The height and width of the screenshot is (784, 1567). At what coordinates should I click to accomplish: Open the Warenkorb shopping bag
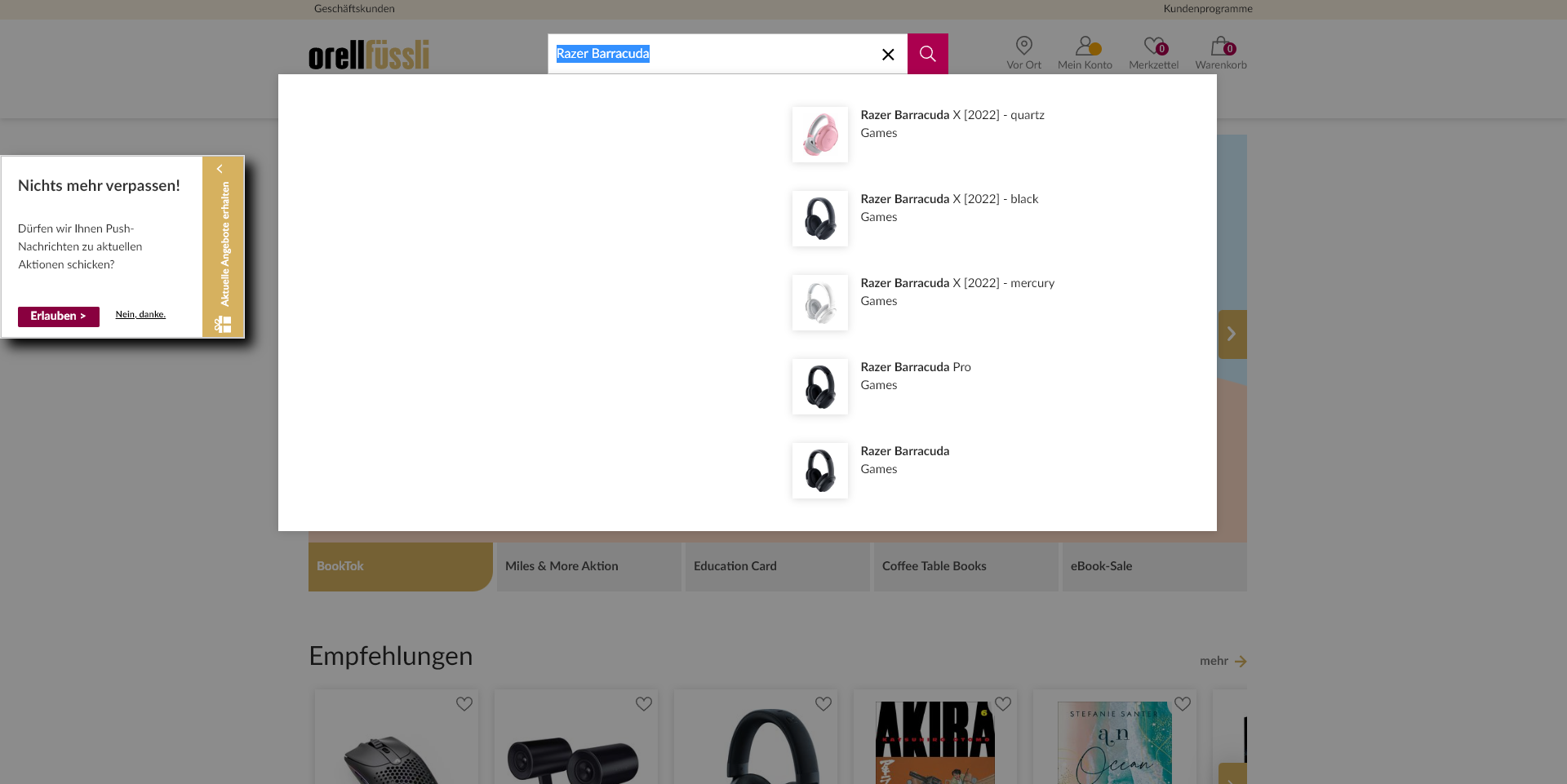point(1219,46)
